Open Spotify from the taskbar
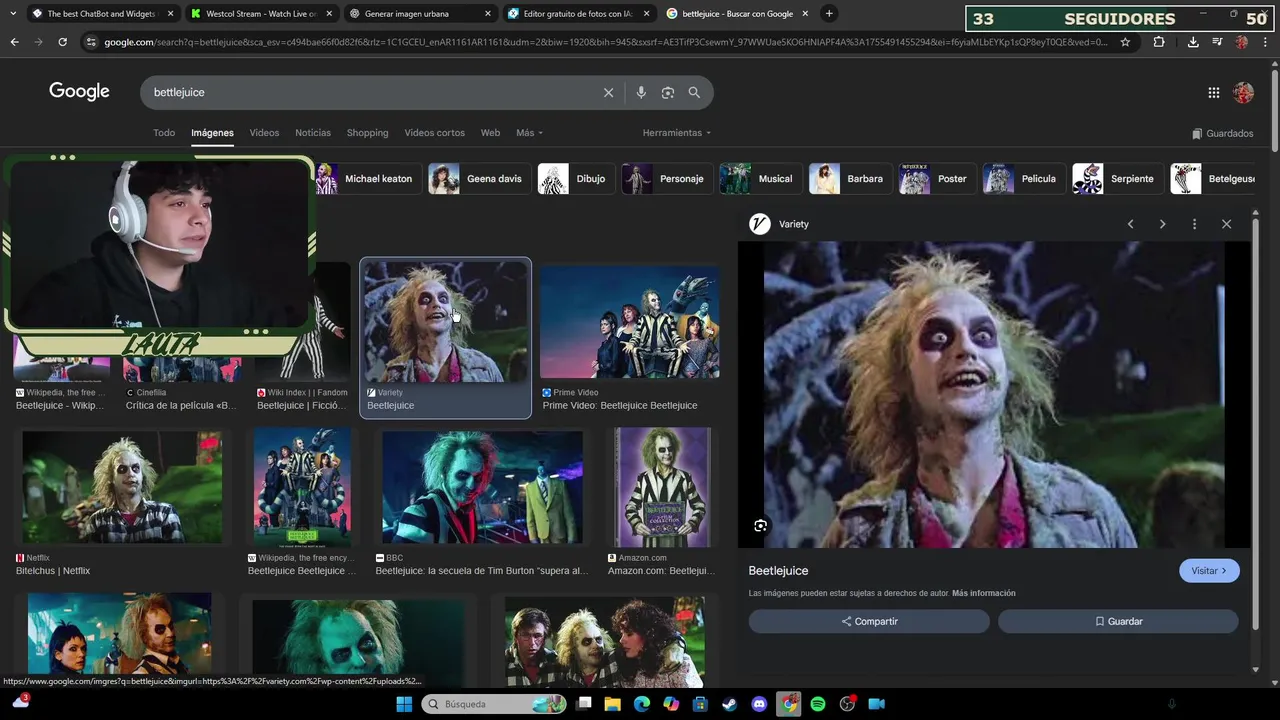Image resolution: width=1280 pixels, height=720 pixels. point(818,704)
